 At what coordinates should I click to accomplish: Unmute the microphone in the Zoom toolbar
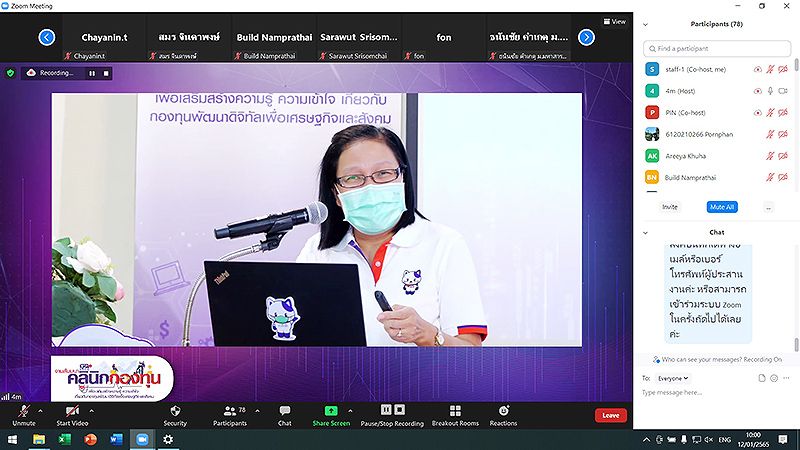(x=23, y=415)
